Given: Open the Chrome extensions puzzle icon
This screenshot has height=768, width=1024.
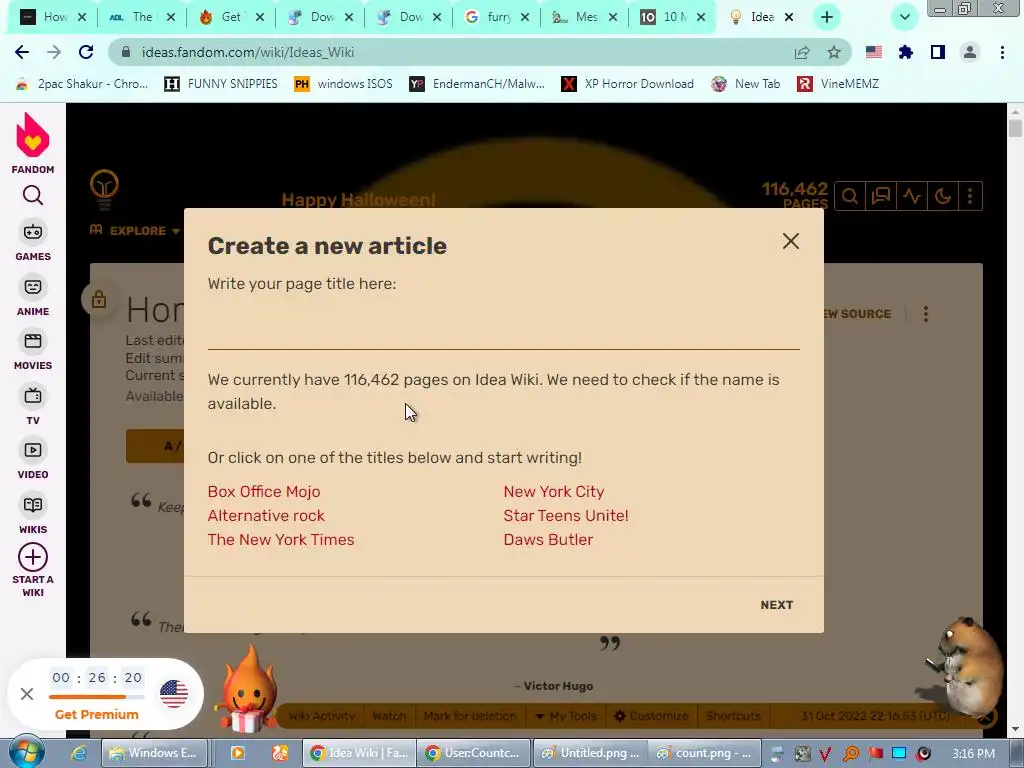Looking at the screenshot, I should 906,52.
